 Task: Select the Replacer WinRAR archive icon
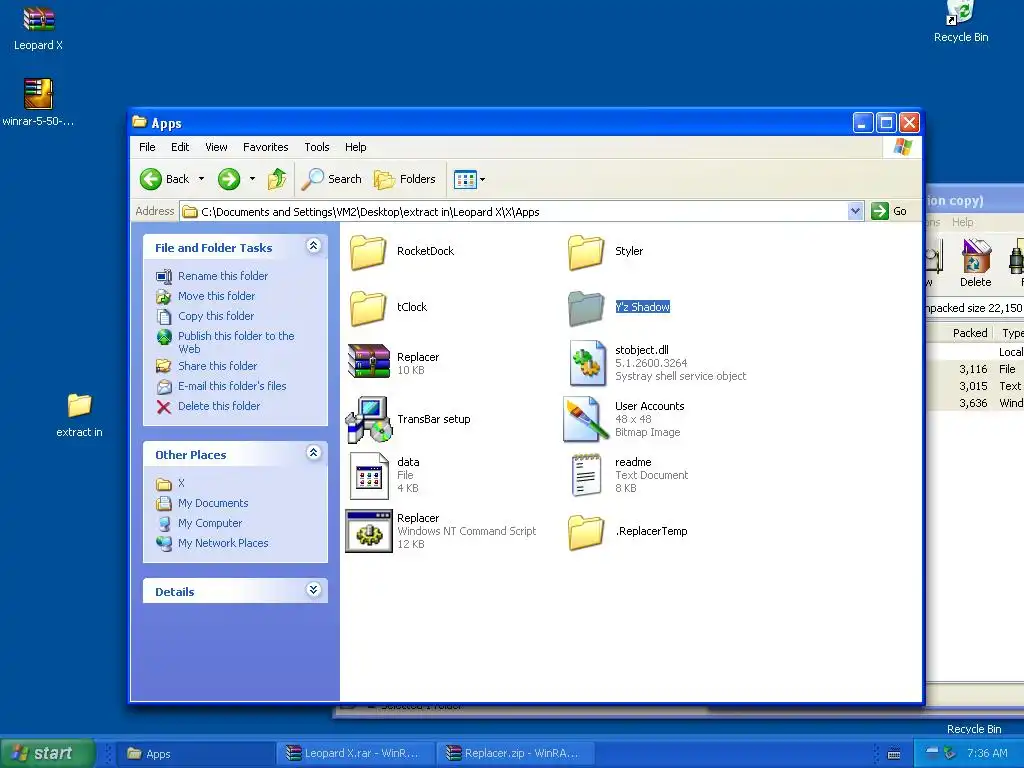368,361
